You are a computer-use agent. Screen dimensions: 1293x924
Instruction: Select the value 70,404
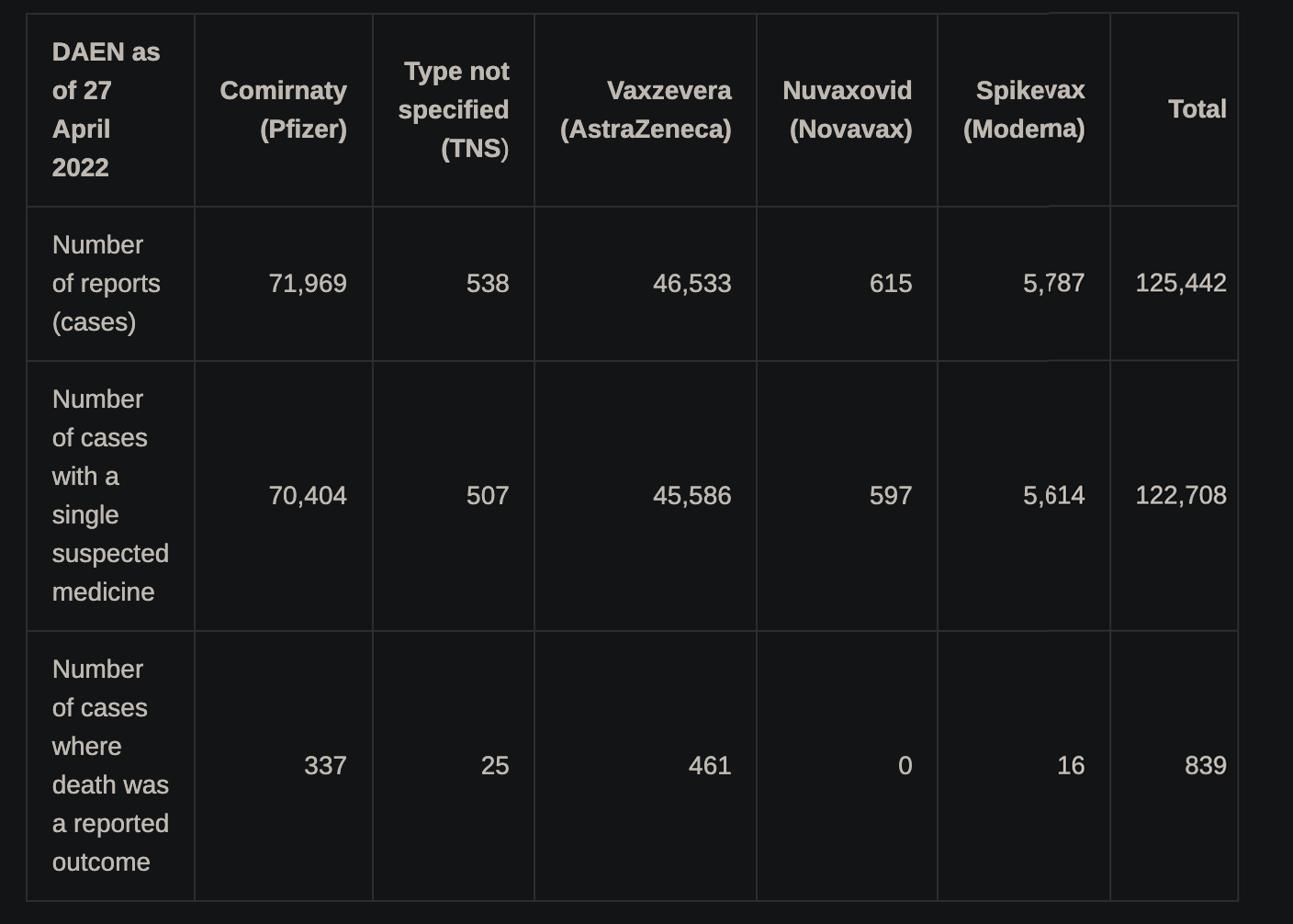(308, 495)
